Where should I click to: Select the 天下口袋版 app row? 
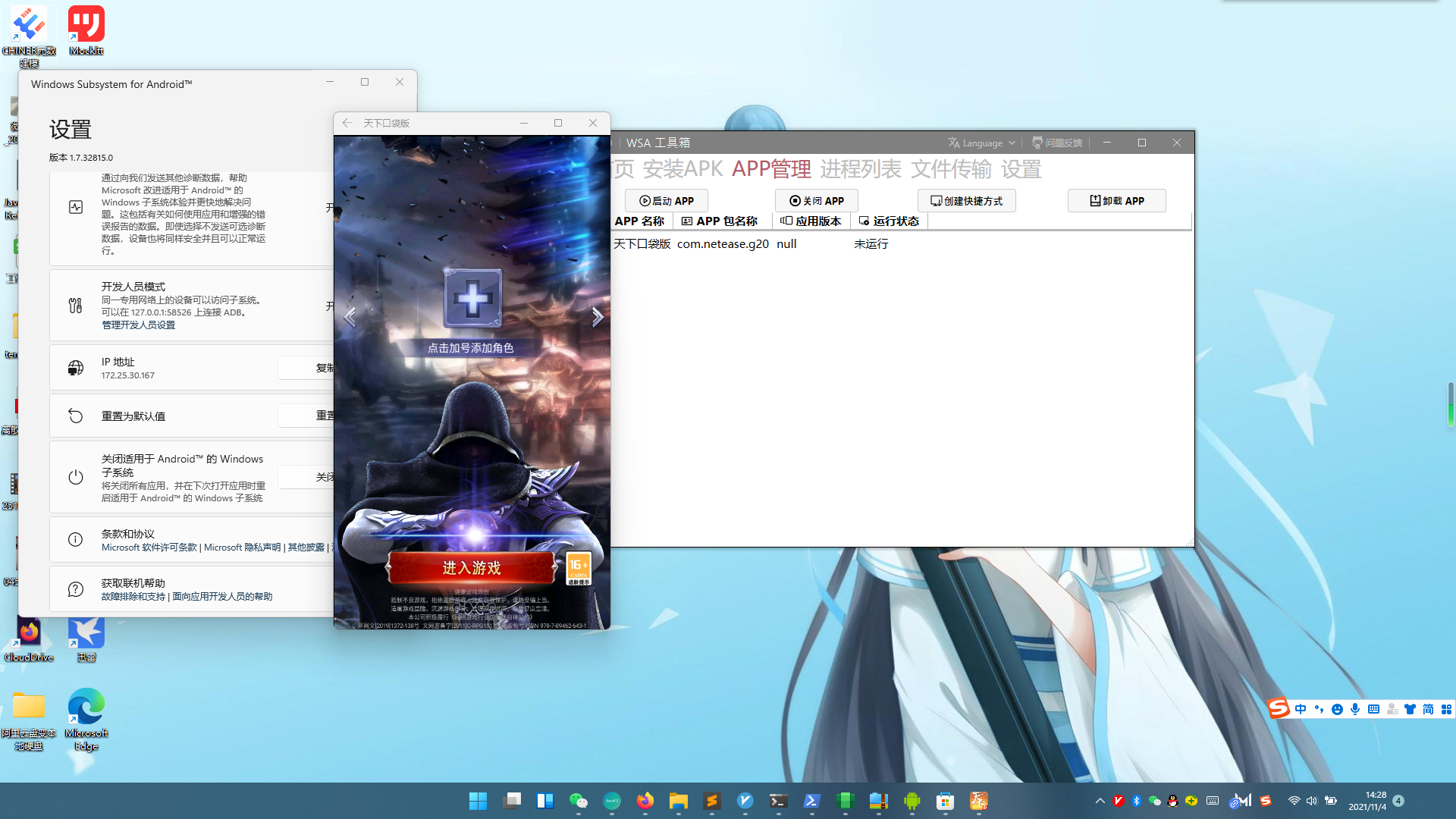click(902, 244)
